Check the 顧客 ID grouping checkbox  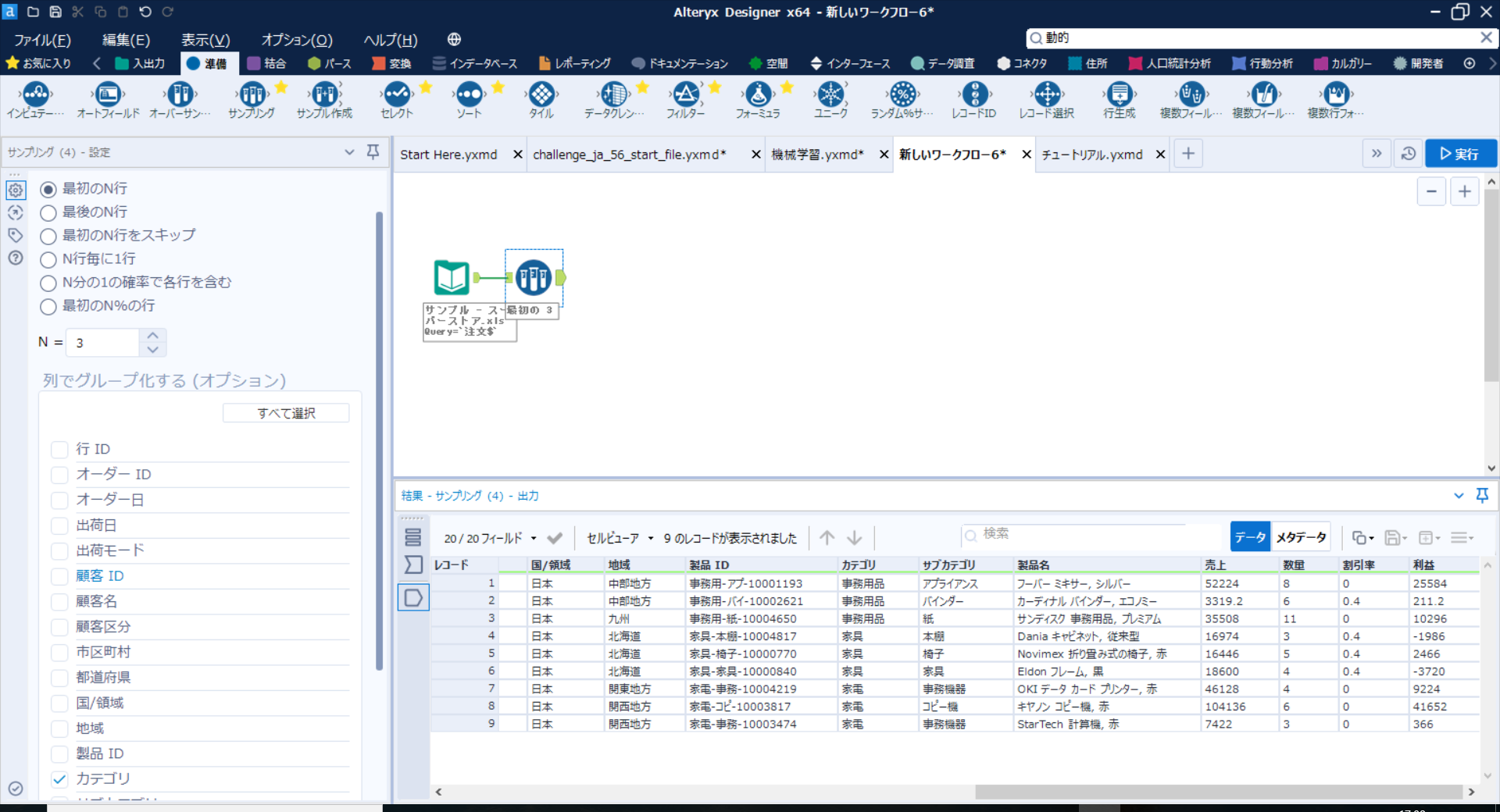59,576
